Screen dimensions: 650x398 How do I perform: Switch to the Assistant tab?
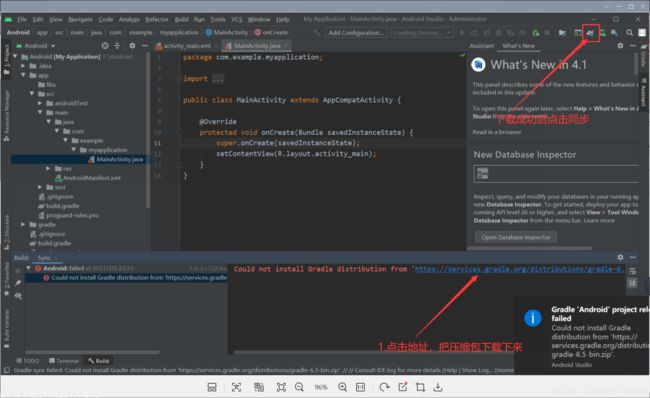[x=482, y=46]
